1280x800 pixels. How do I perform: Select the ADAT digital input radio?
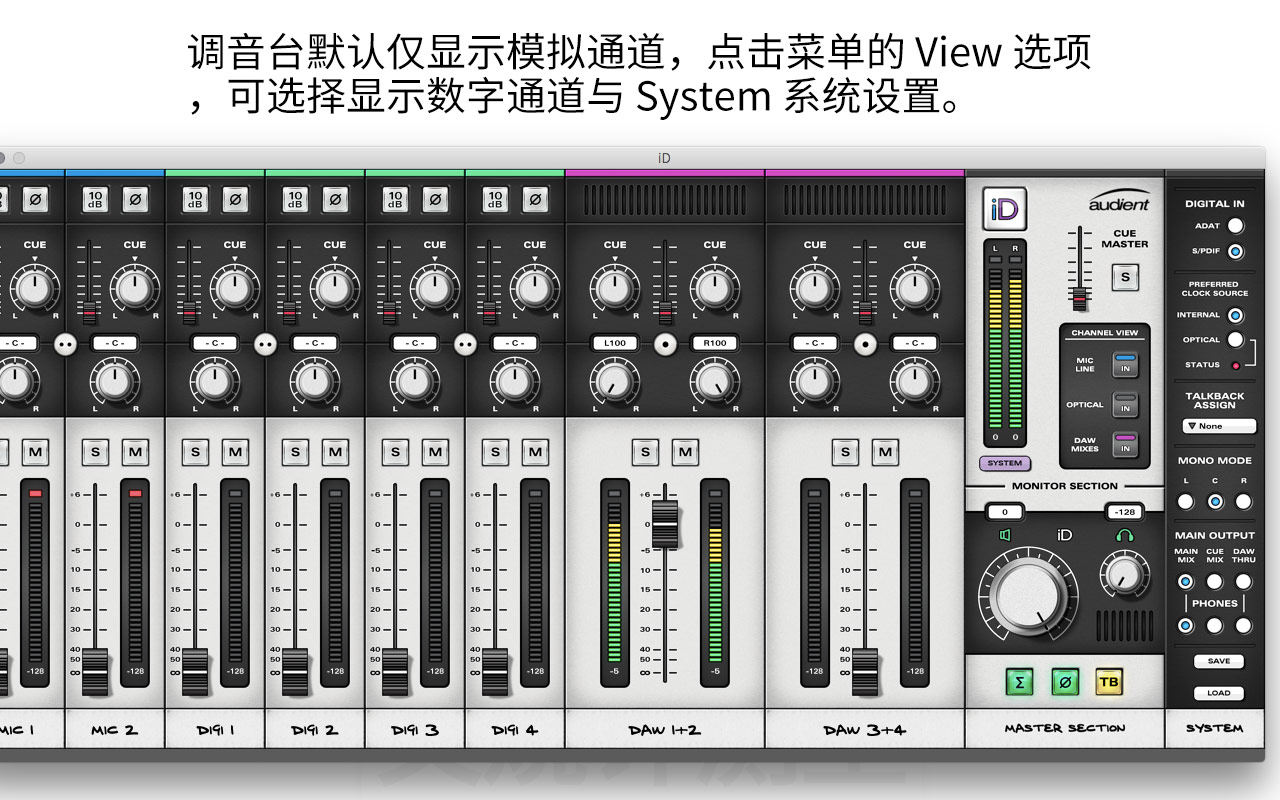click(1236, 226)
